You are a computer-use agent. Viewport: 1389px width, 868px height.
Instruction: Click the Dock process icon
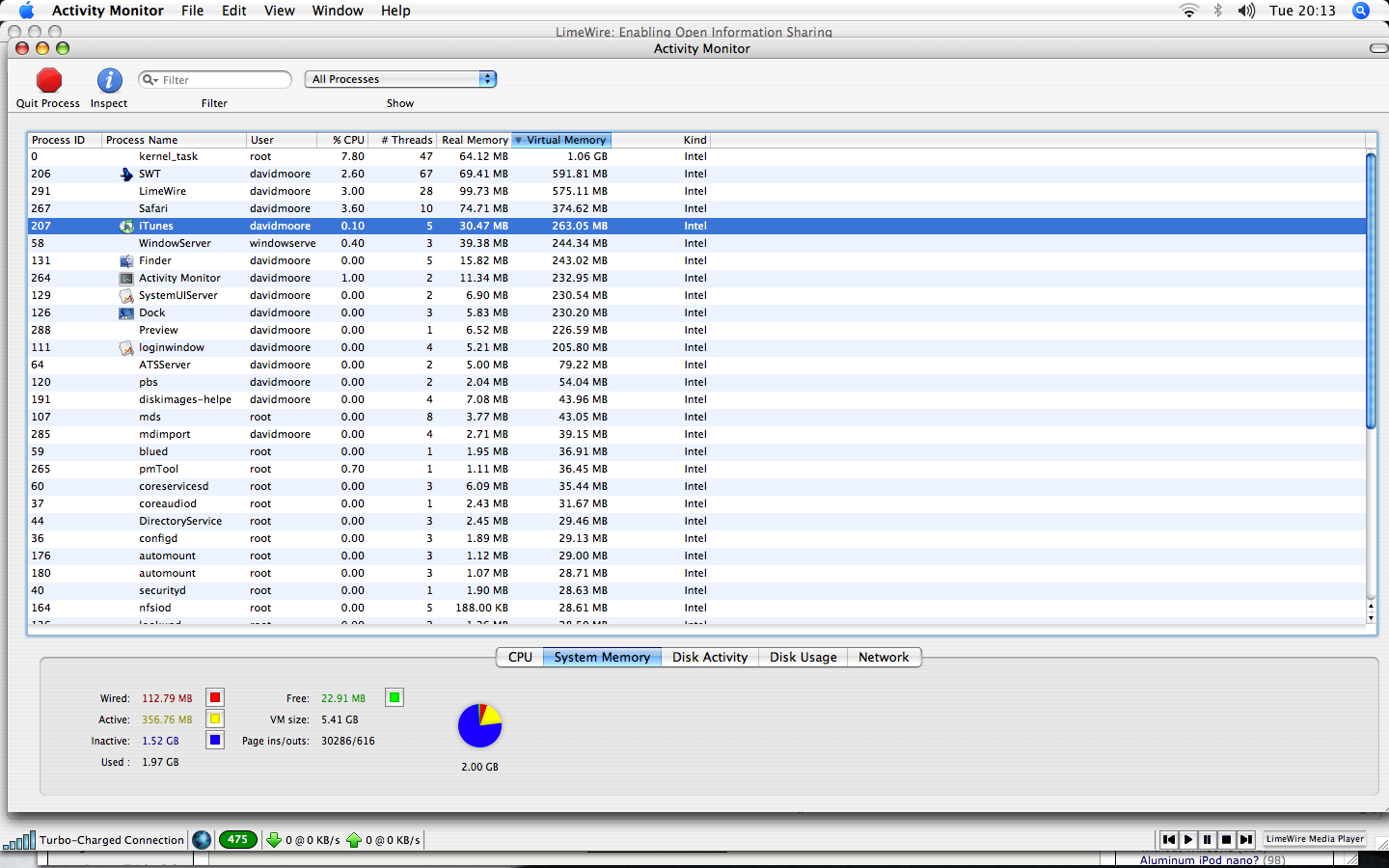point(126,313)
